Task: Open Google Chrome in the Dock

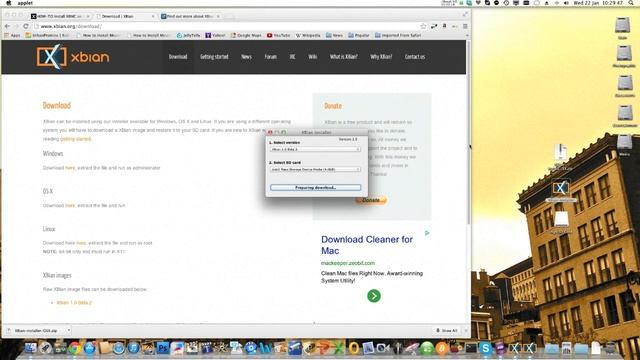Action: (75, 348)
